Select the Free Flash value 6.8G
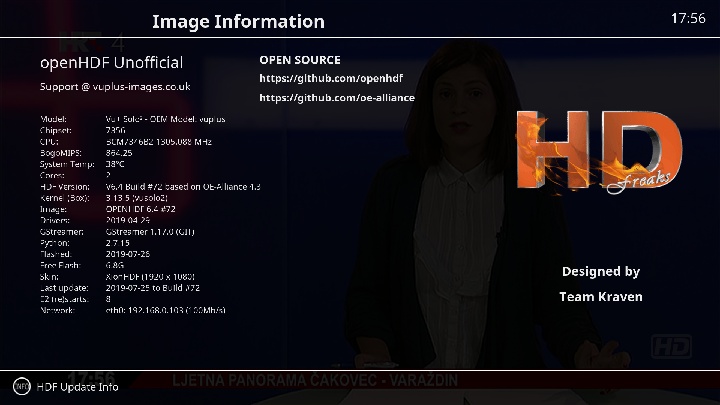720x405 pixels. (114, 265)
